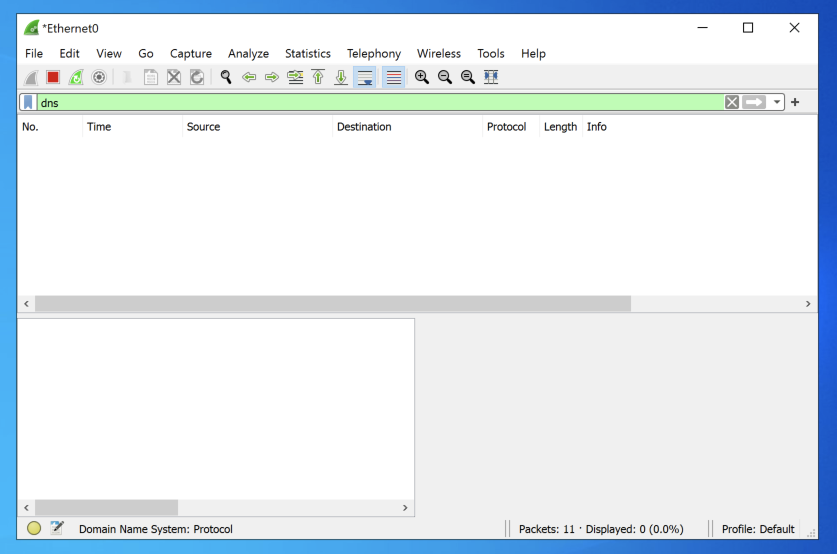The image size is (837, 554).
Task: Sort by the Time column header
Action: (132, 127)
